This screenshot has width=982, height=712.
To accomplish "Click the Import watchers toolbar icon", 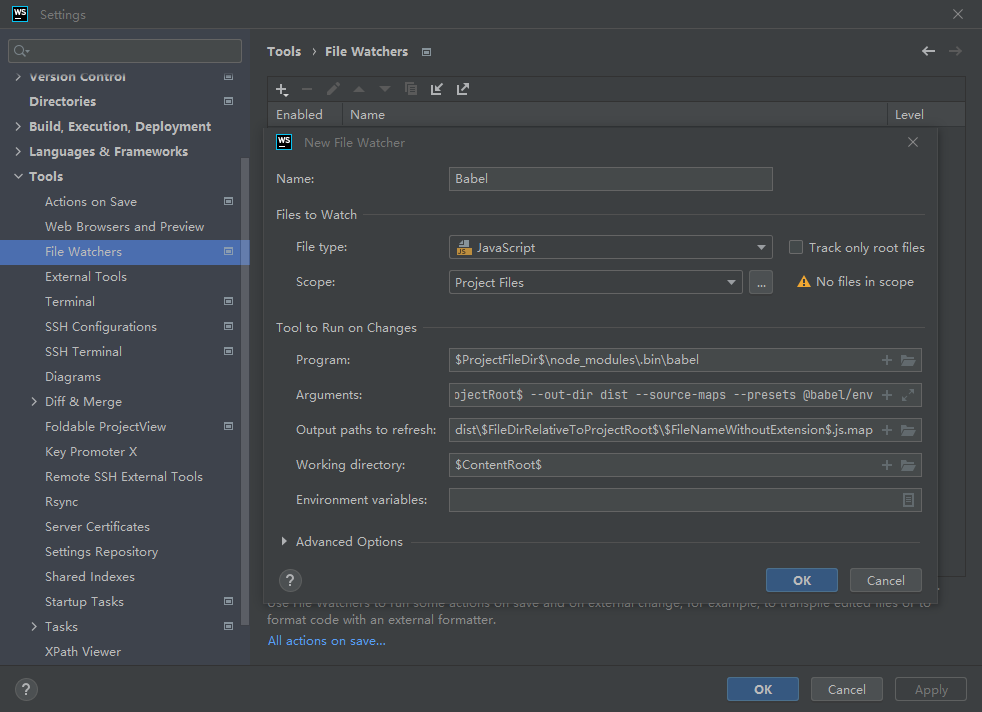I will pyautogui.click(x=437, y=90).
